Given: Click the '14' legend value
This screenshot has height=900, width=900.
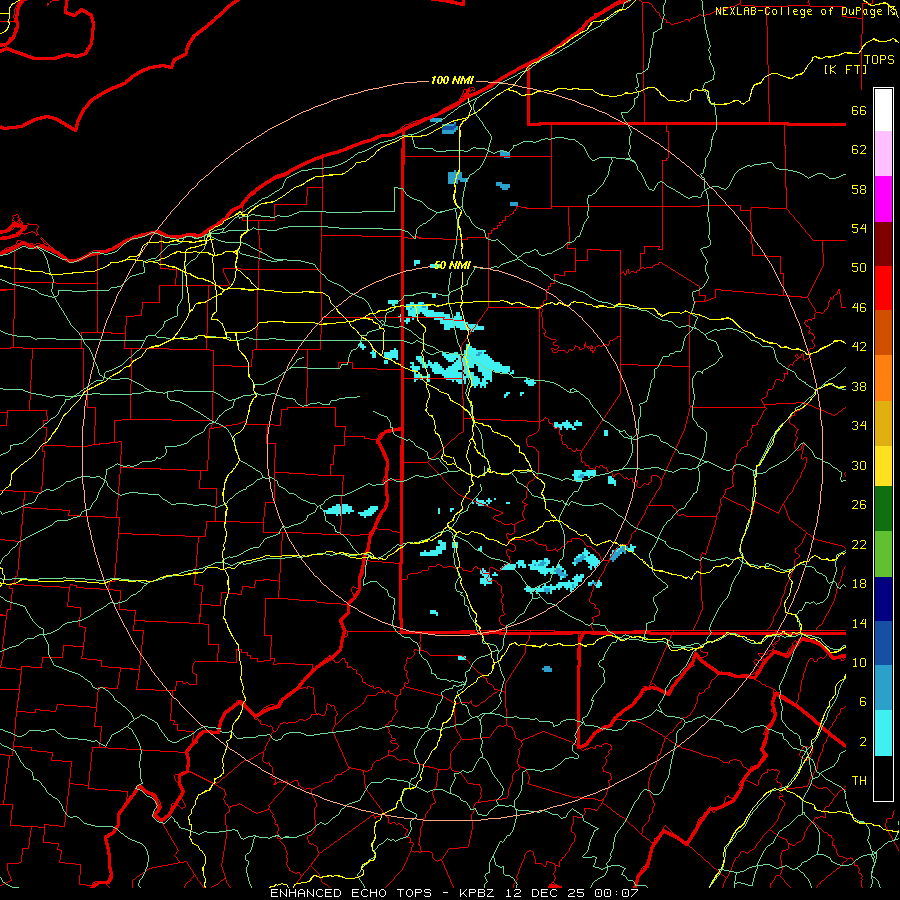Looking at the screenshot, I should click(x=859, y=623).
